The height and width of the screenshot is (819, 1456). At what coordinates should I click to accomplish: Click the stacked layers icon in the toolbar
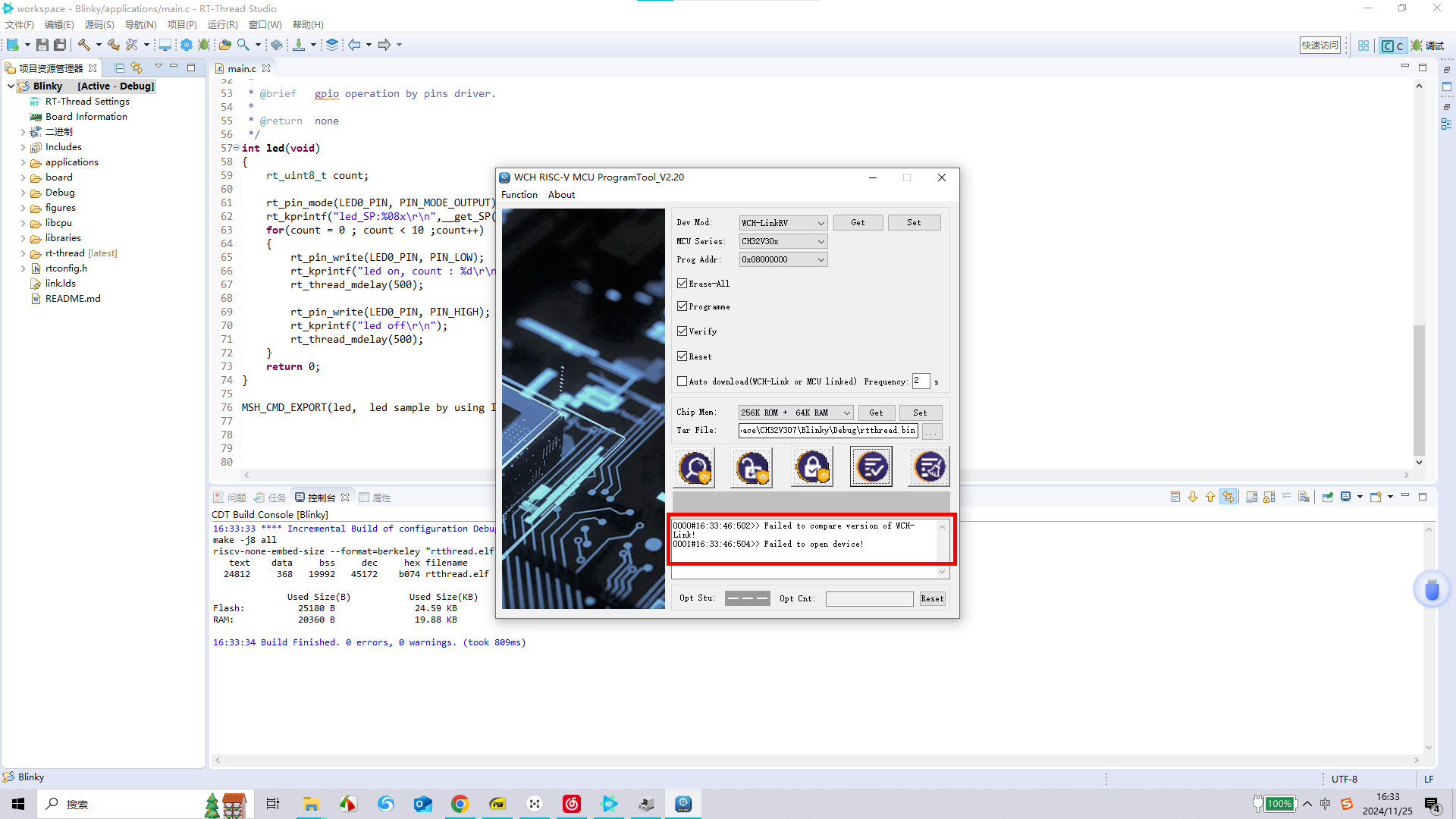pos(332,45)
